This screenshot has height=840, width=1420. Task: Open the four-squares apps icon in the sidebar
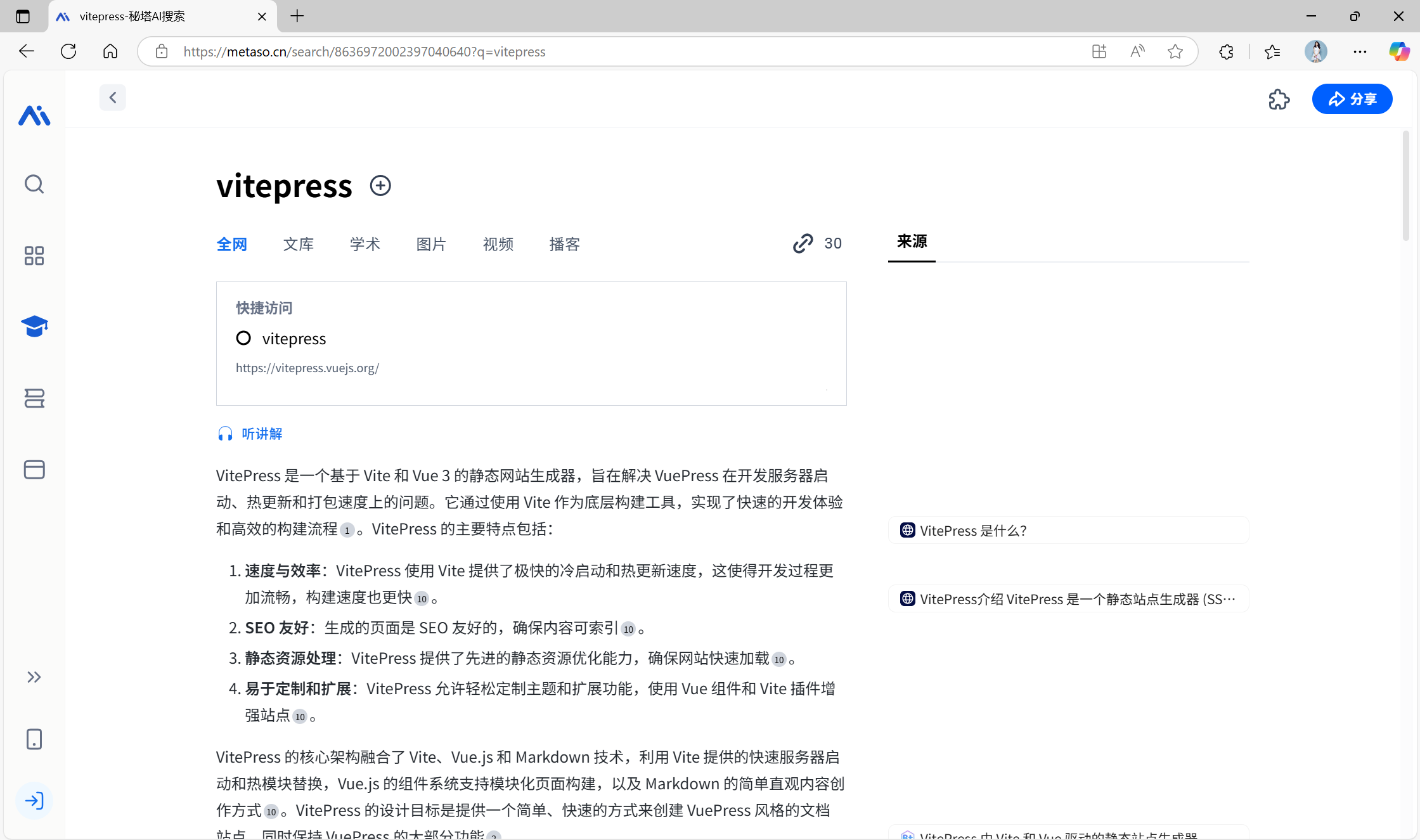point(34,255)
